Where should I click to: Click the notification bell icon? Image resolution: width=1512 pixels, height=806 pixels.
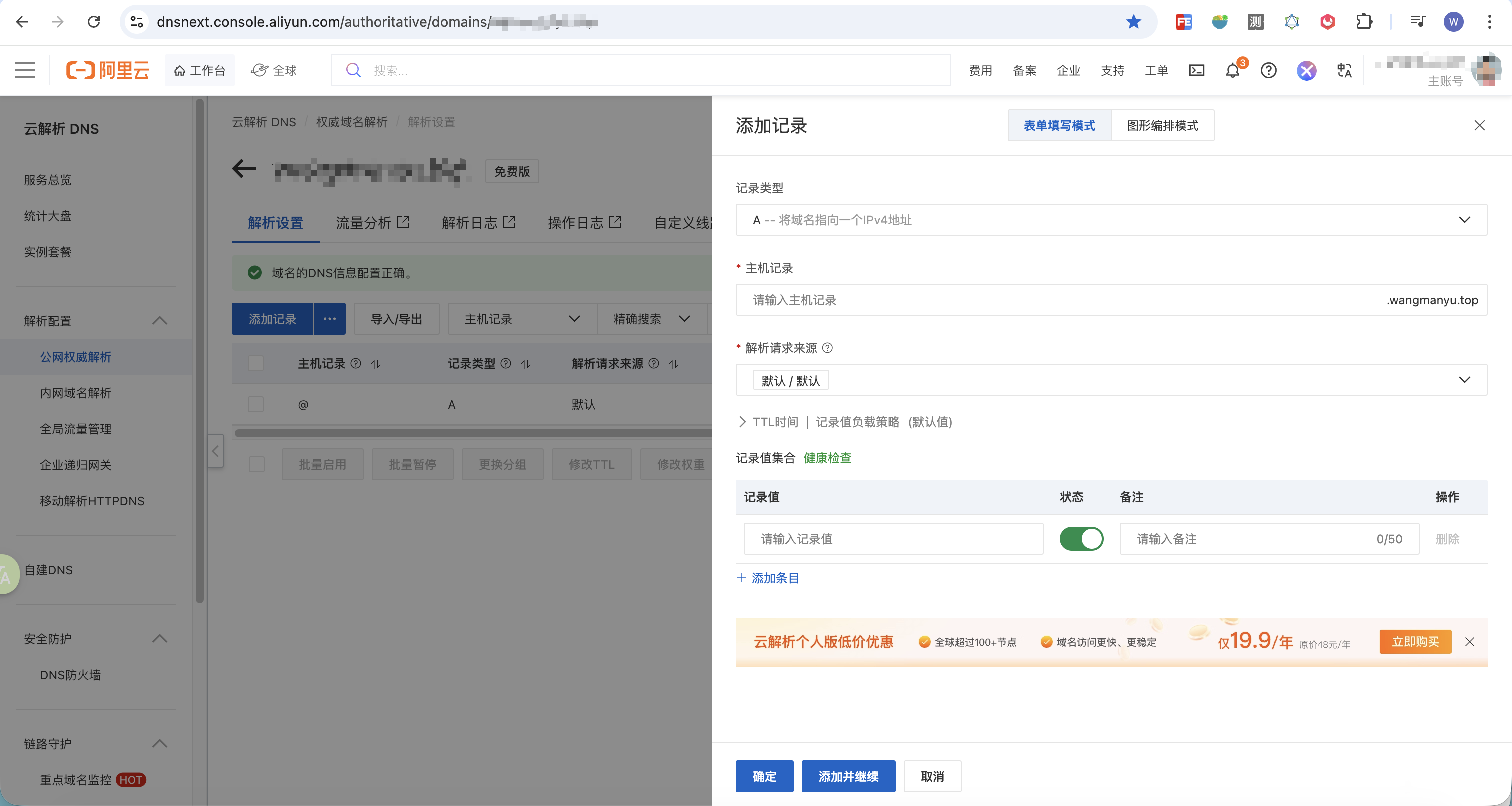pyautogui.click(x=1232, y=71)
